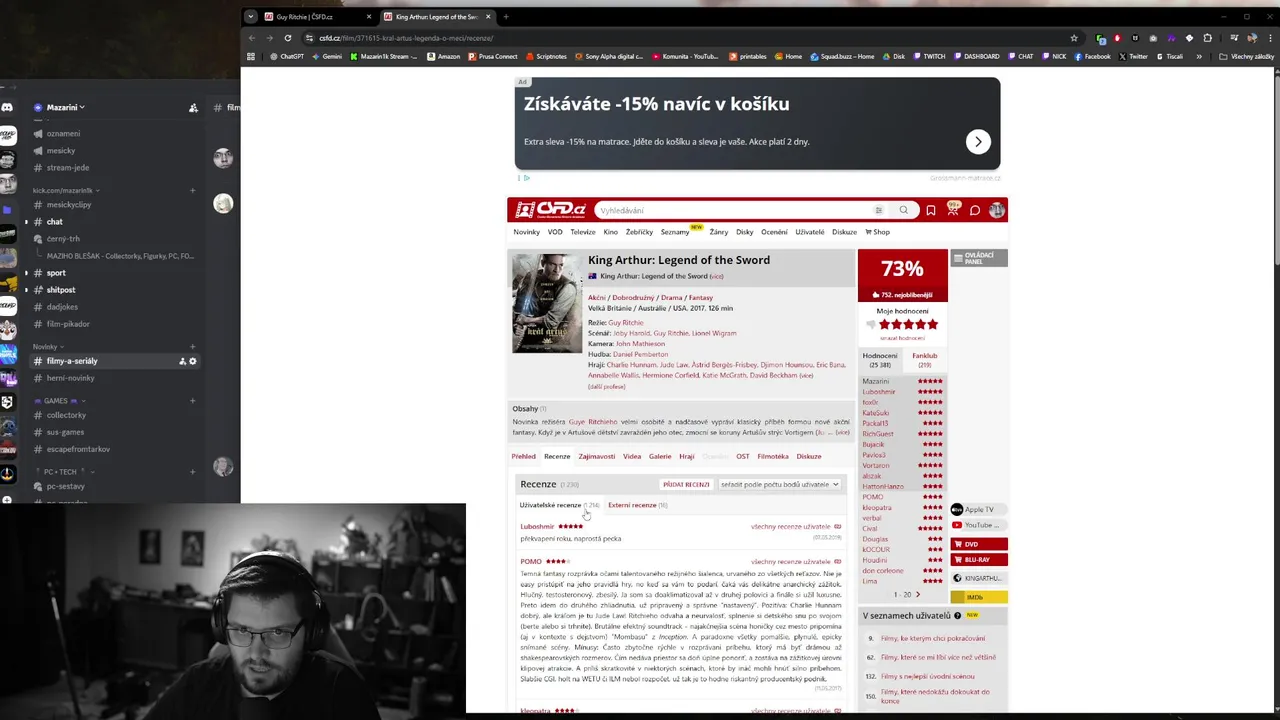The image size is (1280, 720).
Task: Add a channel to GAMES category
Action: (x=192, y=400)
